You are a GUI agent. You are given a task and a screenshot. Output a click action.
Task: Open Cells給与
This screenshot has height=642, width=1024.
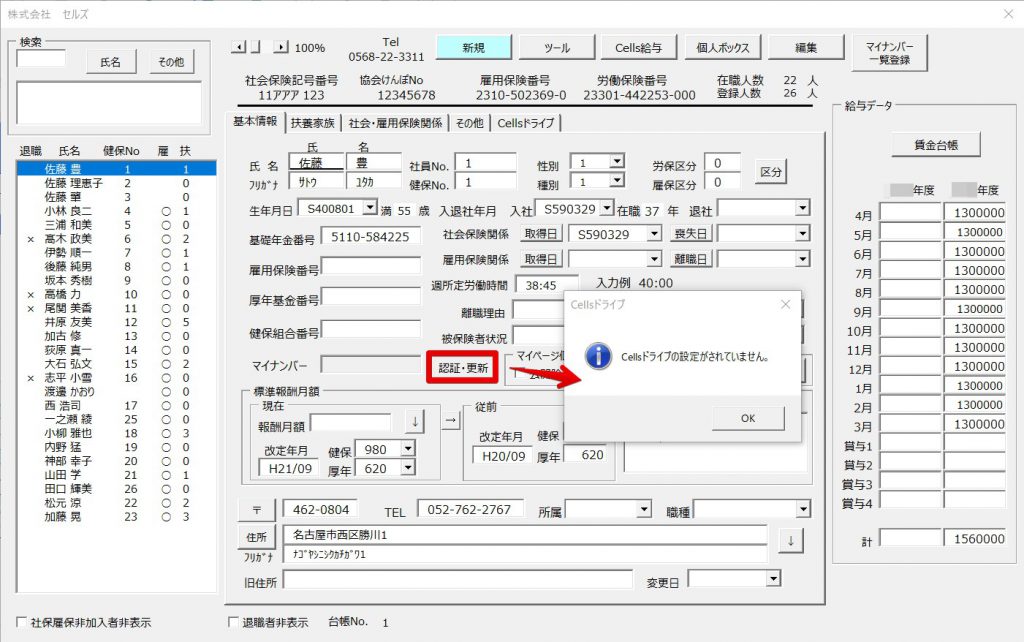click(x=639, y=48)
